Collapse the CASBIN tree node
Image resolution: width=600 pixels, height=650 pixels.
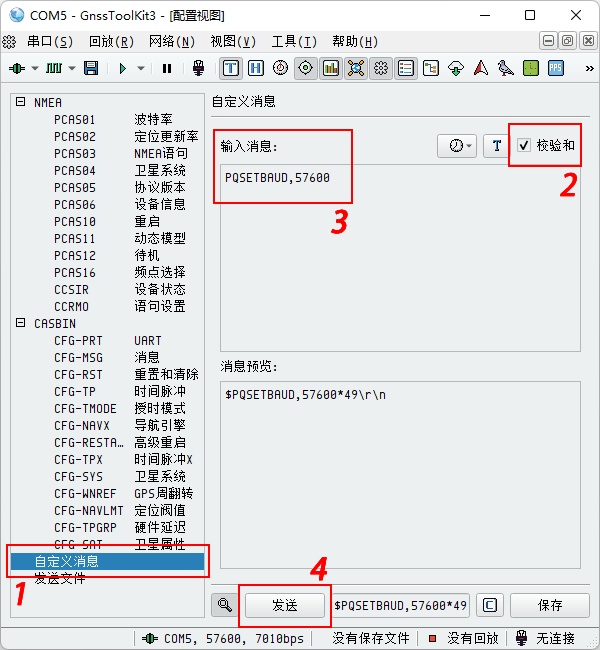(x=20, y=323)
